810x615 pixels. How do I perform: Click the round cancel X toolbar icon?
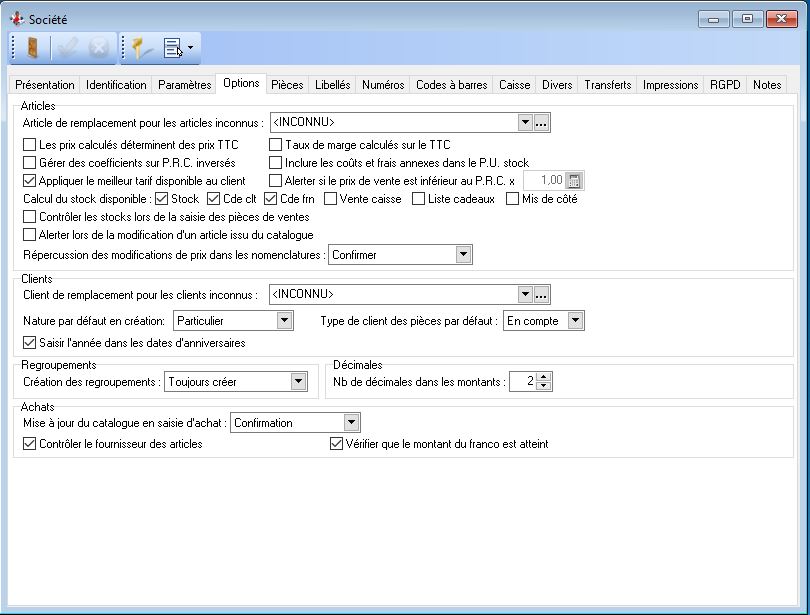(x=99, y=47)
